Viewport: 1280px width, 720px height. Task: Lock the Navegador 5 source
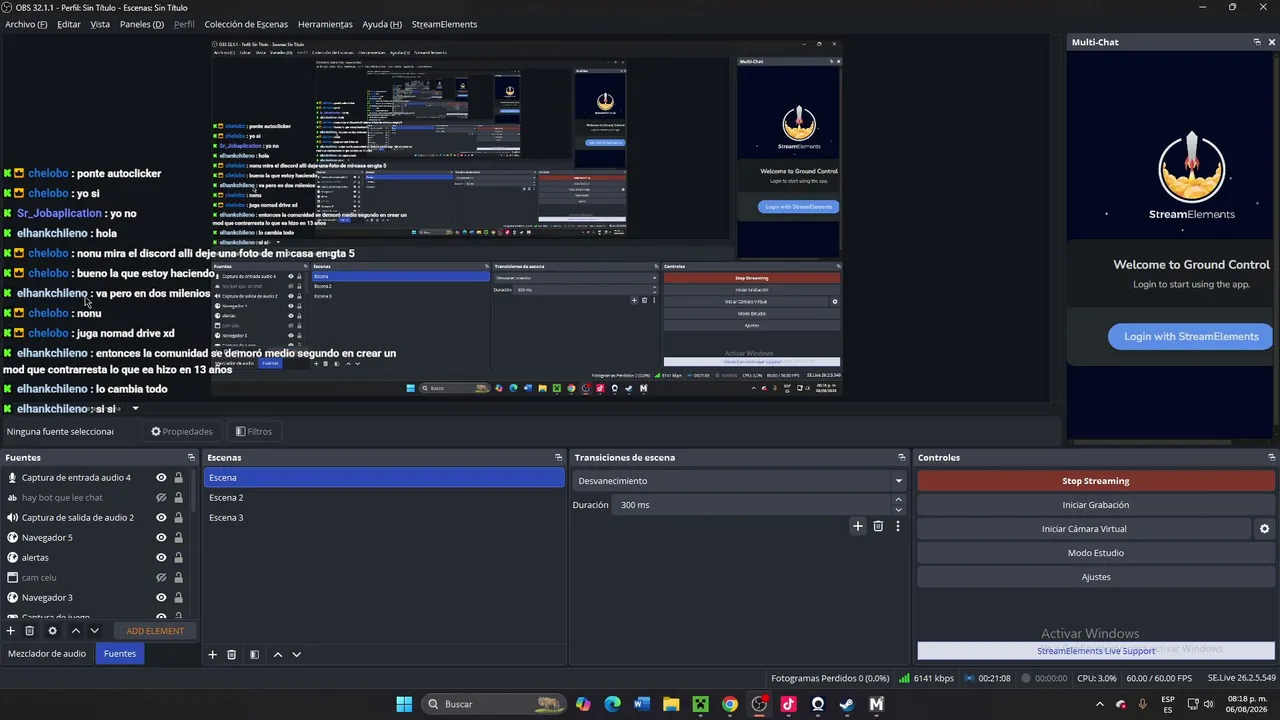pyautogui.click(x=178, y=538)
